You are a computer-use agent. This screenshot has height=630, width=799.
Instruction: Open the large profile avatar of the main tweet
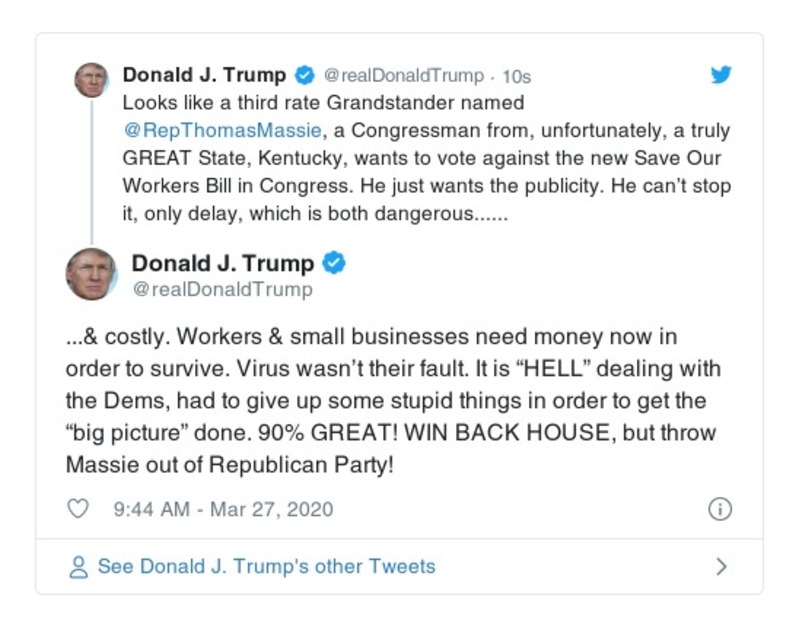point(92,274)
